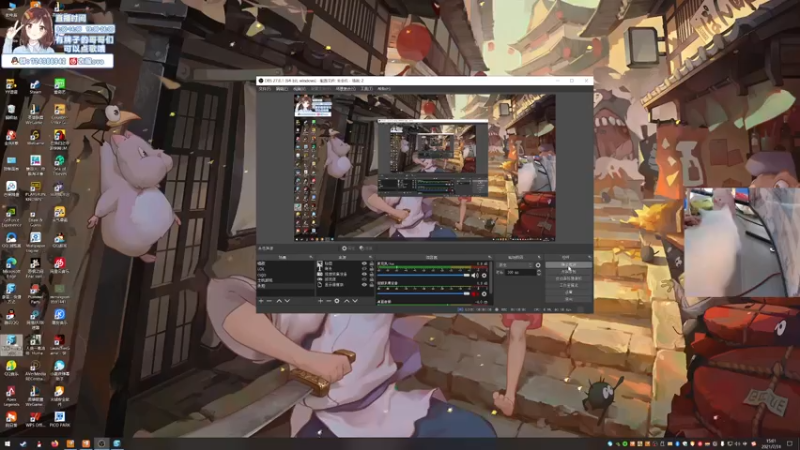Image resolution: width=800 pixels, height=450 pixels.
Task: Adjust the transition duration stepper arrows
Action: pyautogui.click(x=539, y=272)
